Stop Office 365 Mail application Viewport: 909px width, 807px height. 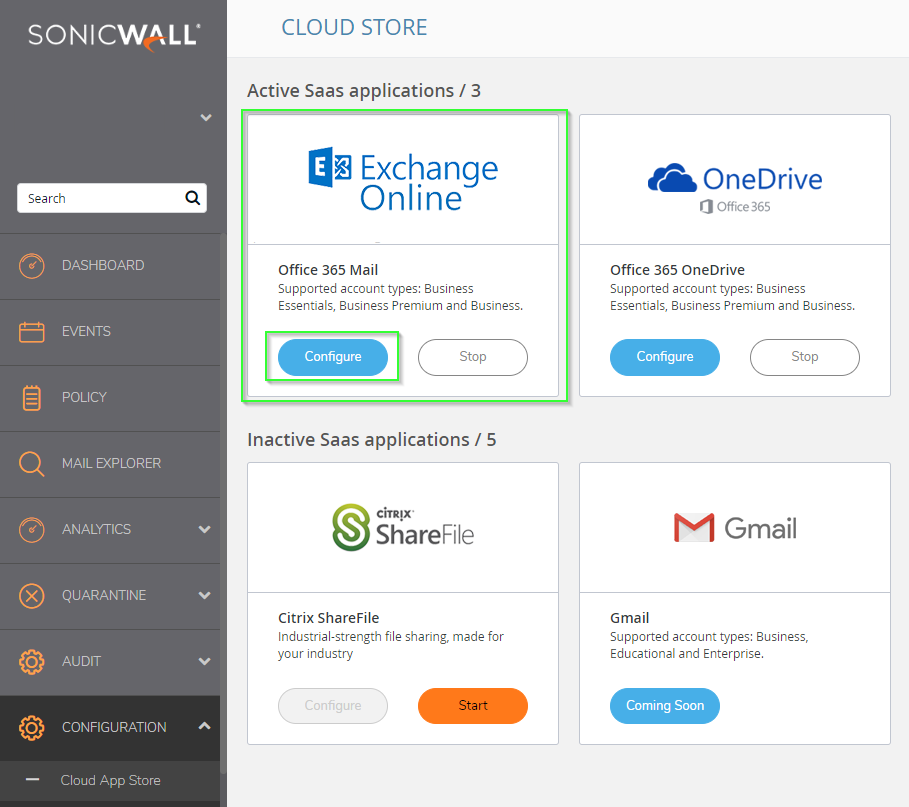[x=472, y=357]
